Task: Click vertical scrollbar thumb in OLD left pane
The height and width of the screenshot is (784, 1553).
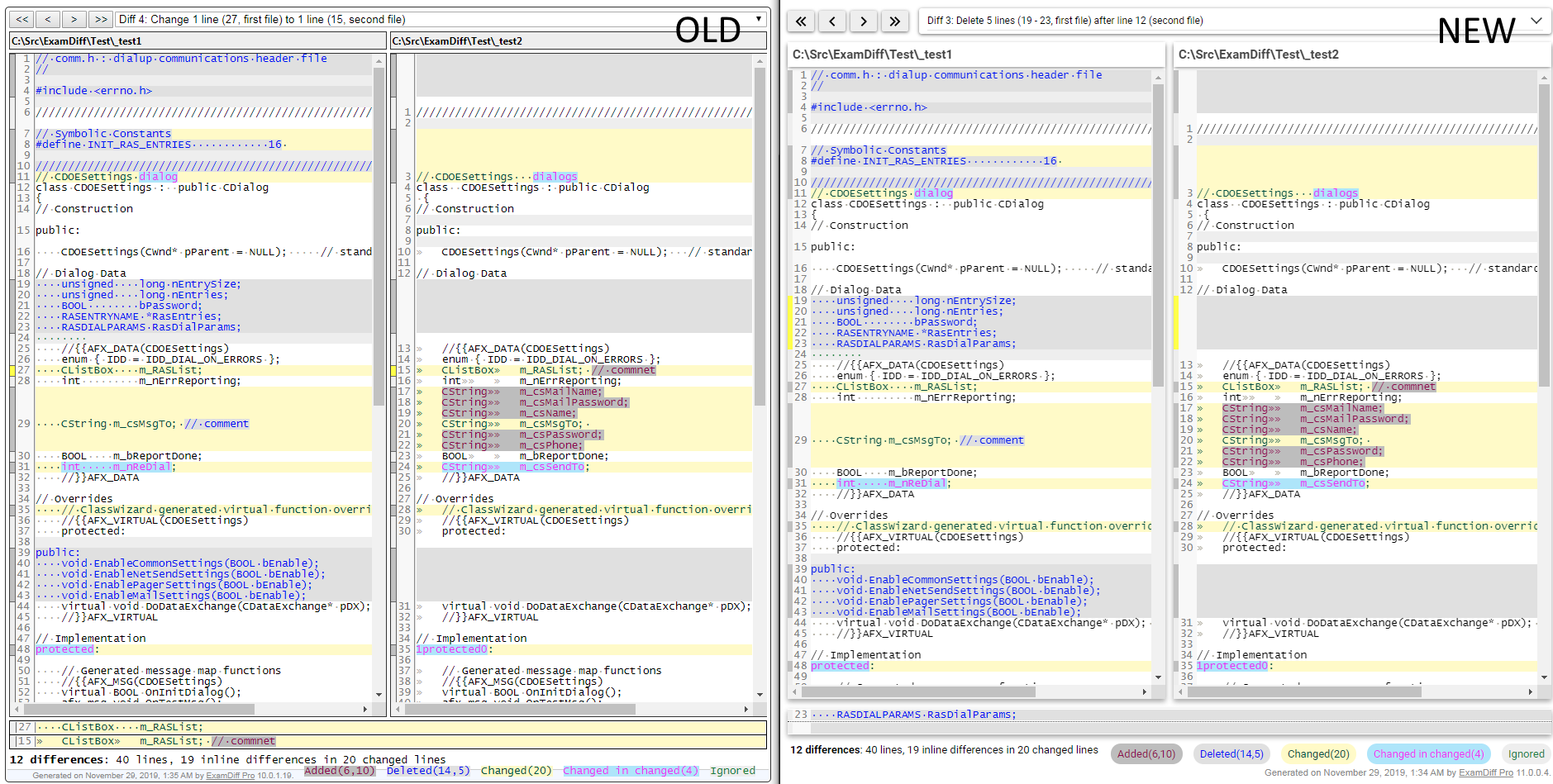Action: pyautogui.click(x=379, y=235)
